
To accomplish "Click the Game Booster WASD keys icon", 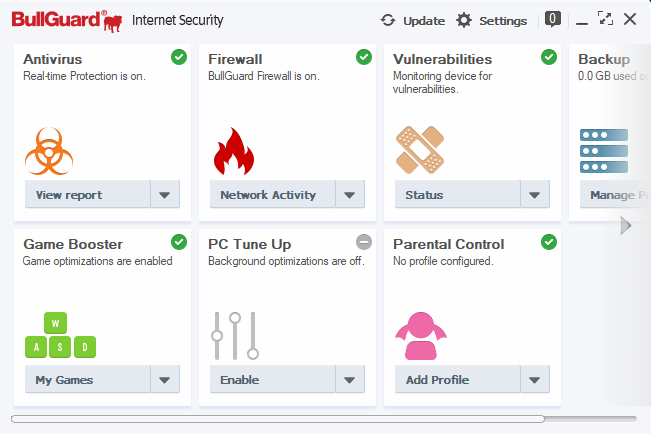I will (x=60, y=336).
